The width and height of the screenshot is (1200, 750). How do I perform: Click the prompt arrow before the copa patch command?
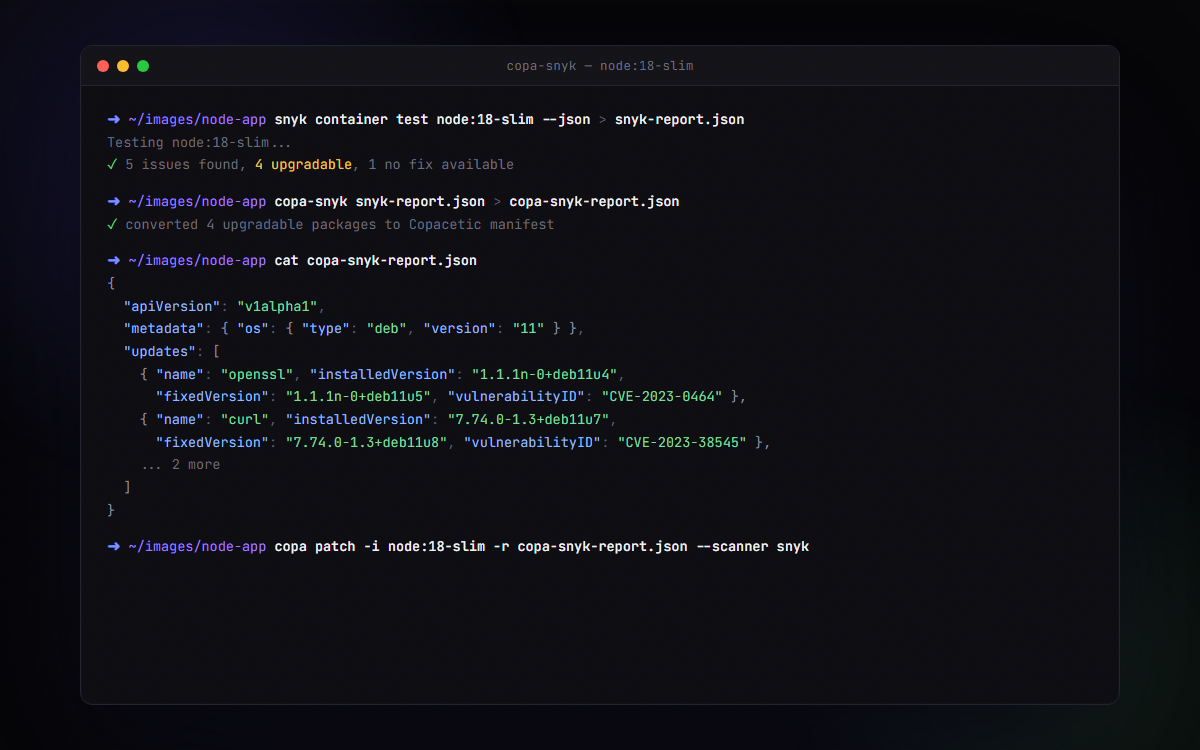click(113, 547)
